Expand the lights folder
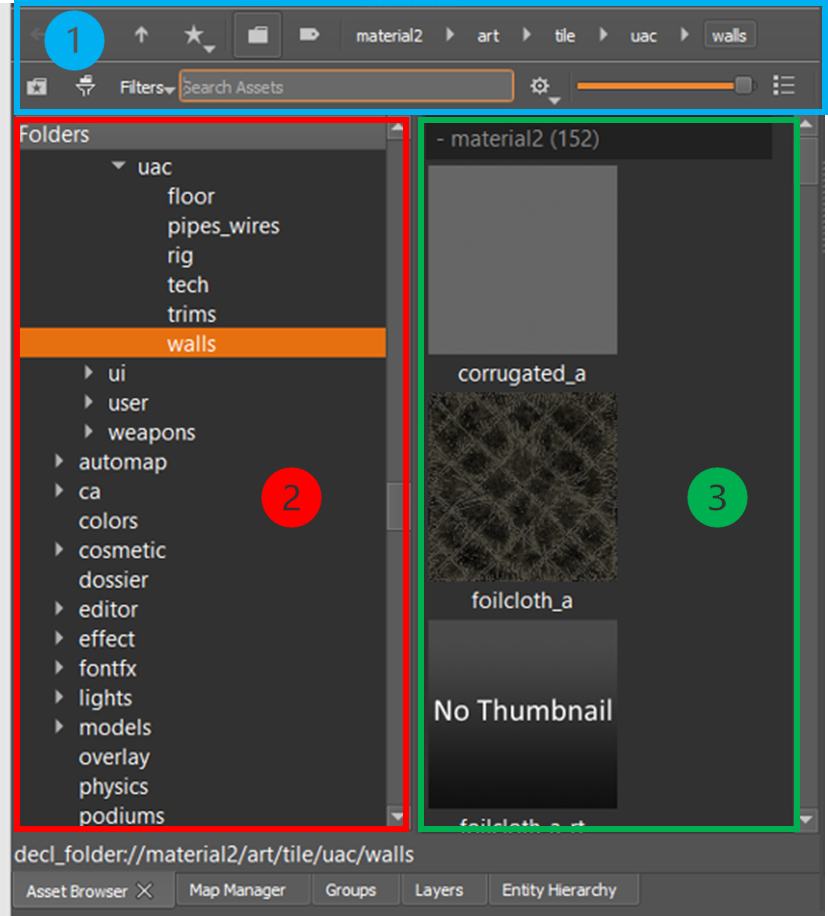Screen dimensions: 828x916 click(x=59, y=697)
